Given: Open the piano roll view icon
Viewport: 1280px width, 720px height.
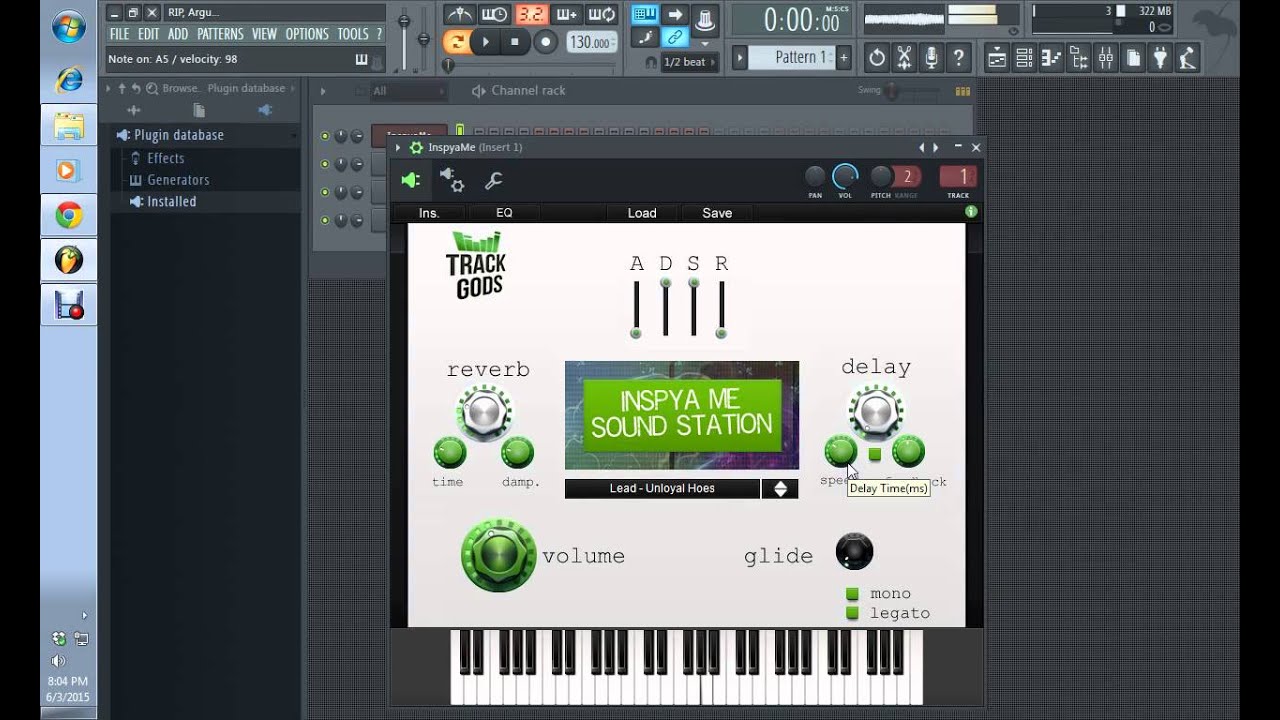Looking at the screenshot, I should [1051, 57].
